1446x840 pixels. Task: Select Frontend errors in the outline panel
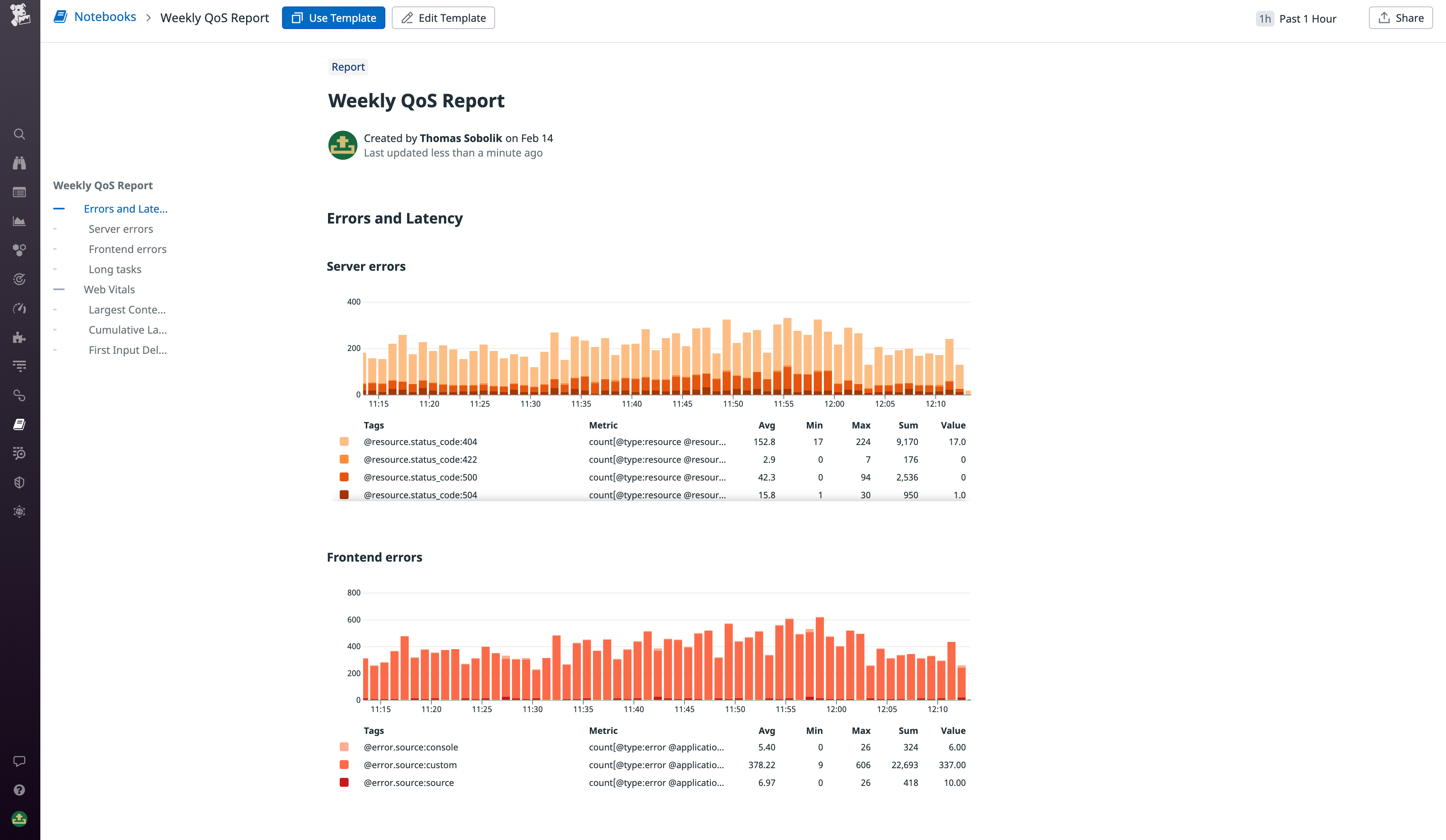pos(127,249)
